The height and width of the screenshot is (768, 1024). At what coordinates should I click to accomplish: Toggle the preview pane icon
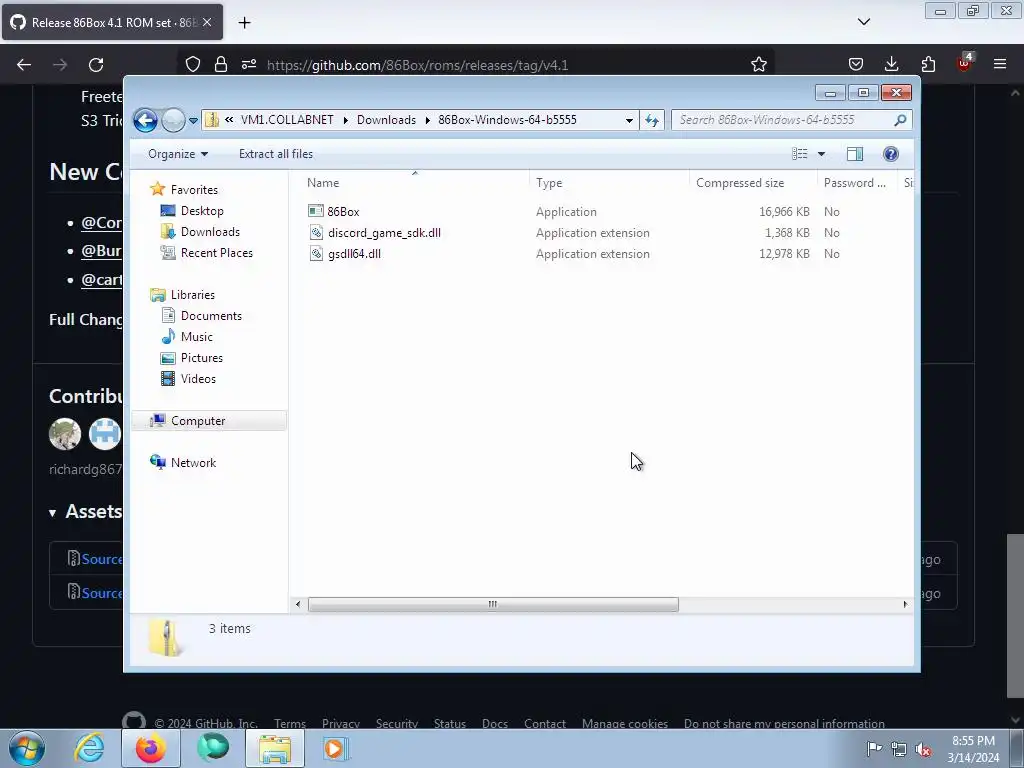854,154
